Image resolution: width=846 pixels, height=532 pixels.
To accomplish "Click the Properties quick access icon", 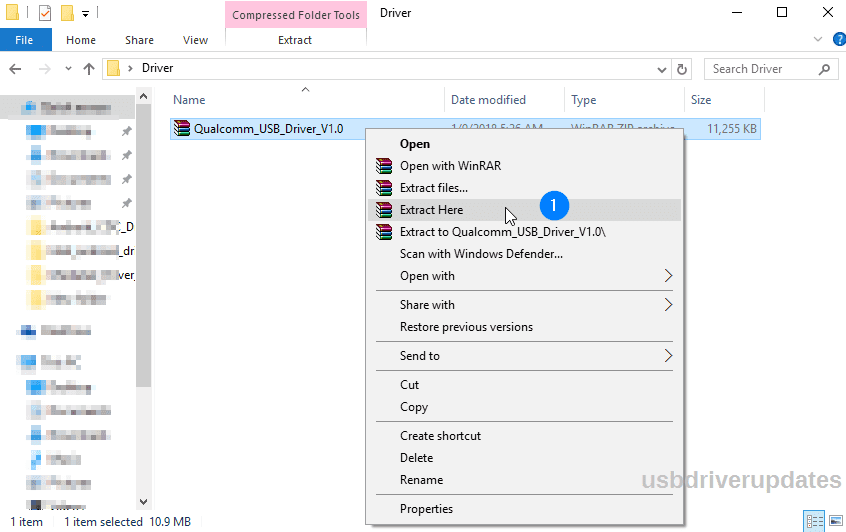I will point(45,12).
